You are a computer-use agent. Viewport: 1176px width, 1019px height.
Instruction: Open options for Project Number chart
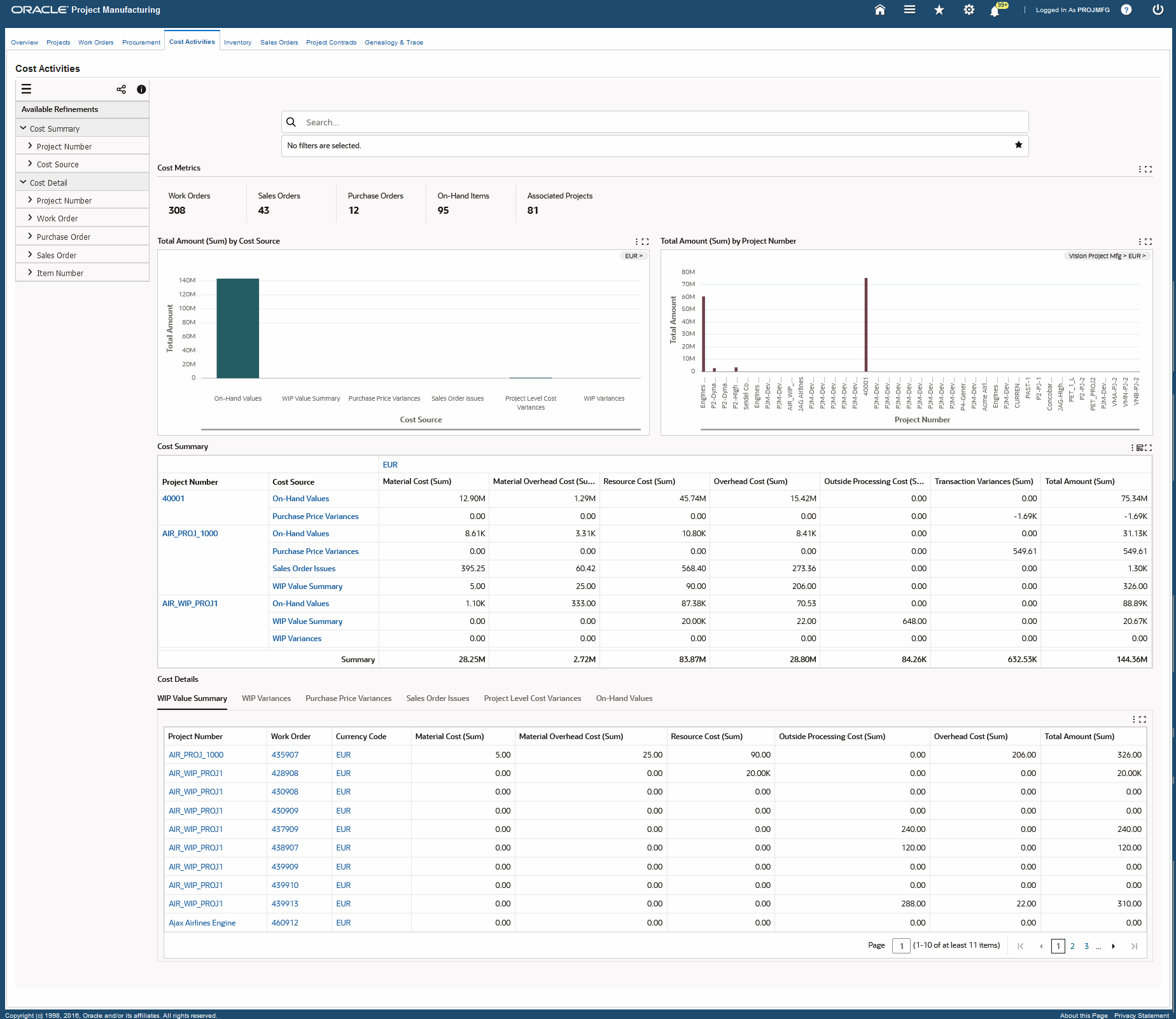[x=1140, y=242]
